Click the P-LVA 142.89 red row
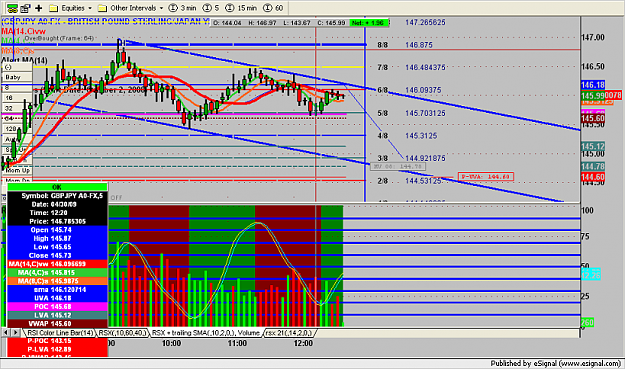 pyautogui.click(x=57, y=349)
